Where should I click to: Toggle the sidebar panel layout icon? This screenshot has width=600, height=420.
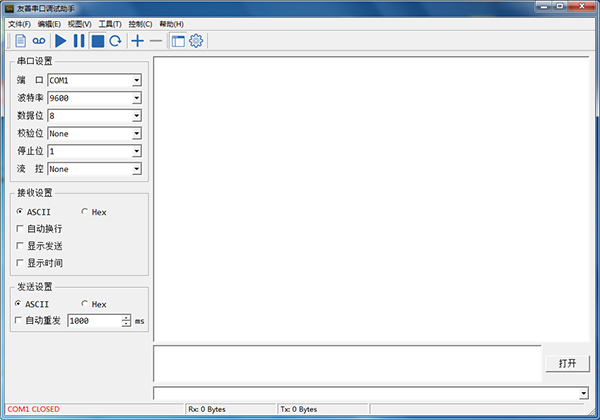click(178, 41)
